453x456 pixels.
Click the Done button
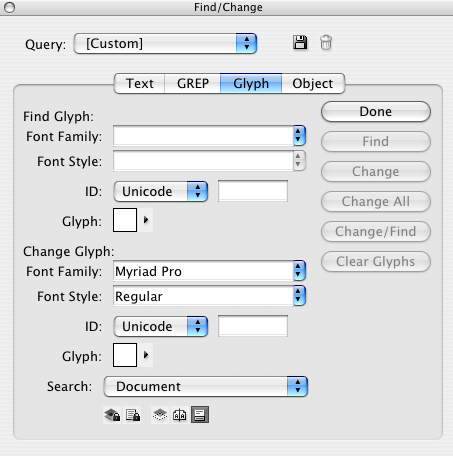[x=376, y=112]
